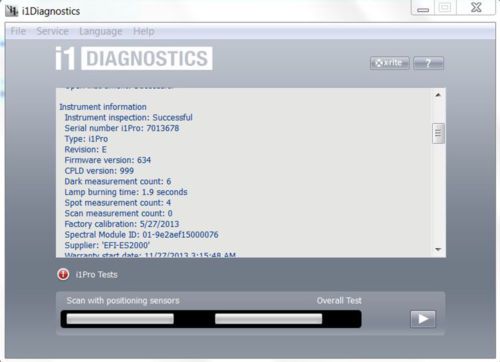Screen dimensions: 500x362
Task: Click the i1Diagnostics title bar app icon
Action: tap(12, 11)
